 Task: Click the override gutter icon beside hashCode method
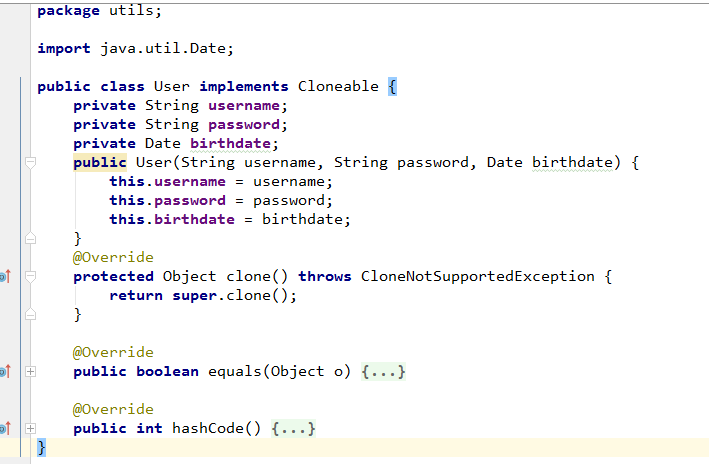pos(5,428)
